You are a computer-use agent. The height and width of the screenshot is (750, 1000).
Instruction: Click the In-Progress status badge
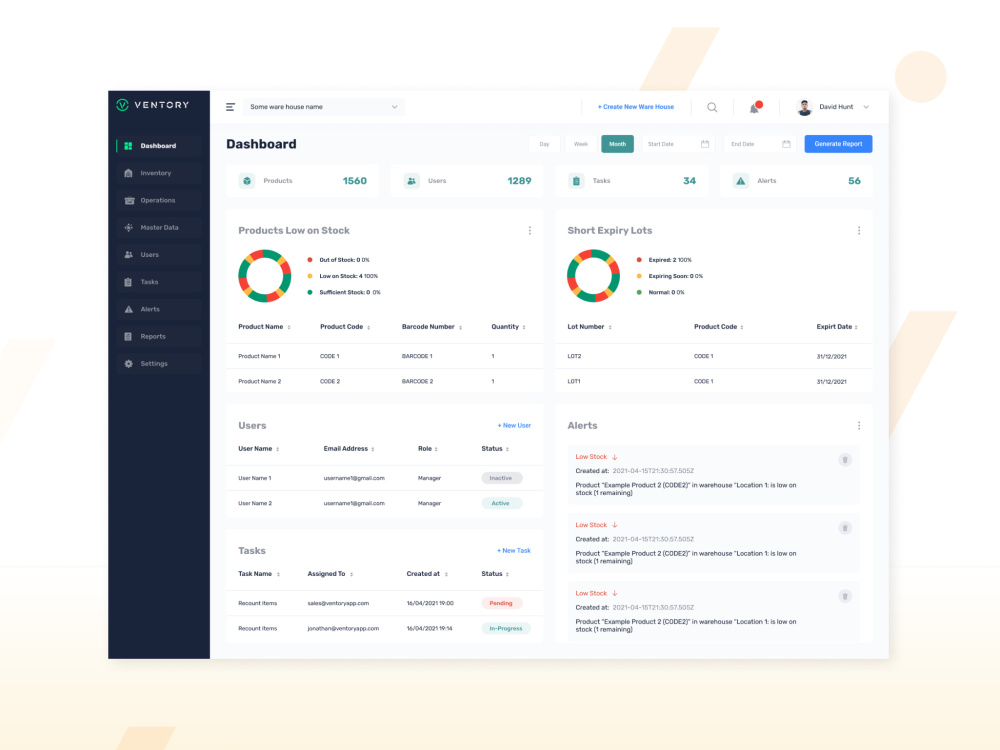tap(506, 629)
